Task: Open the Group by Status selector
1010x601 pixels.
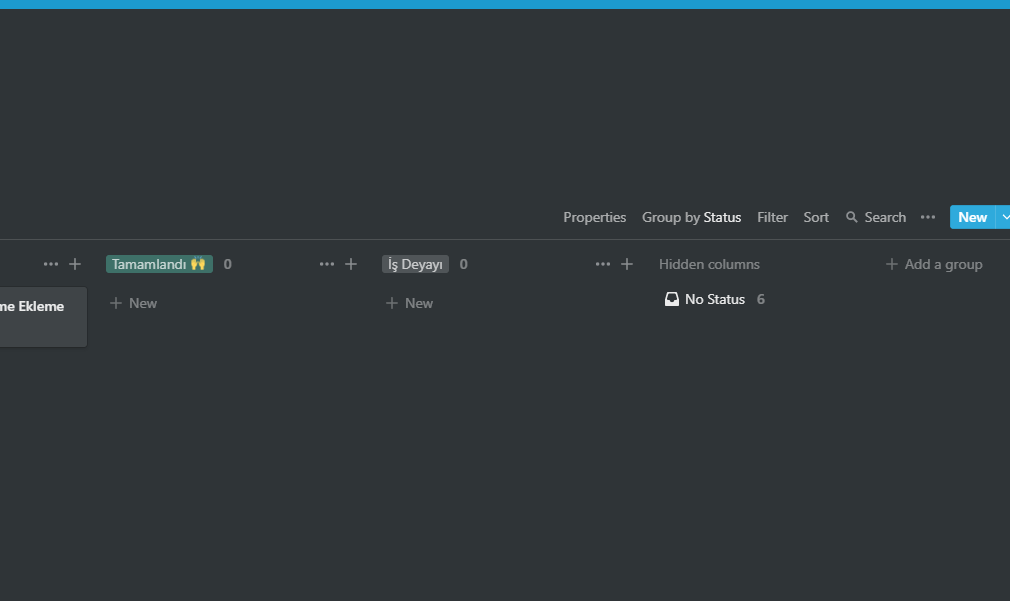Action: point(691,217)
